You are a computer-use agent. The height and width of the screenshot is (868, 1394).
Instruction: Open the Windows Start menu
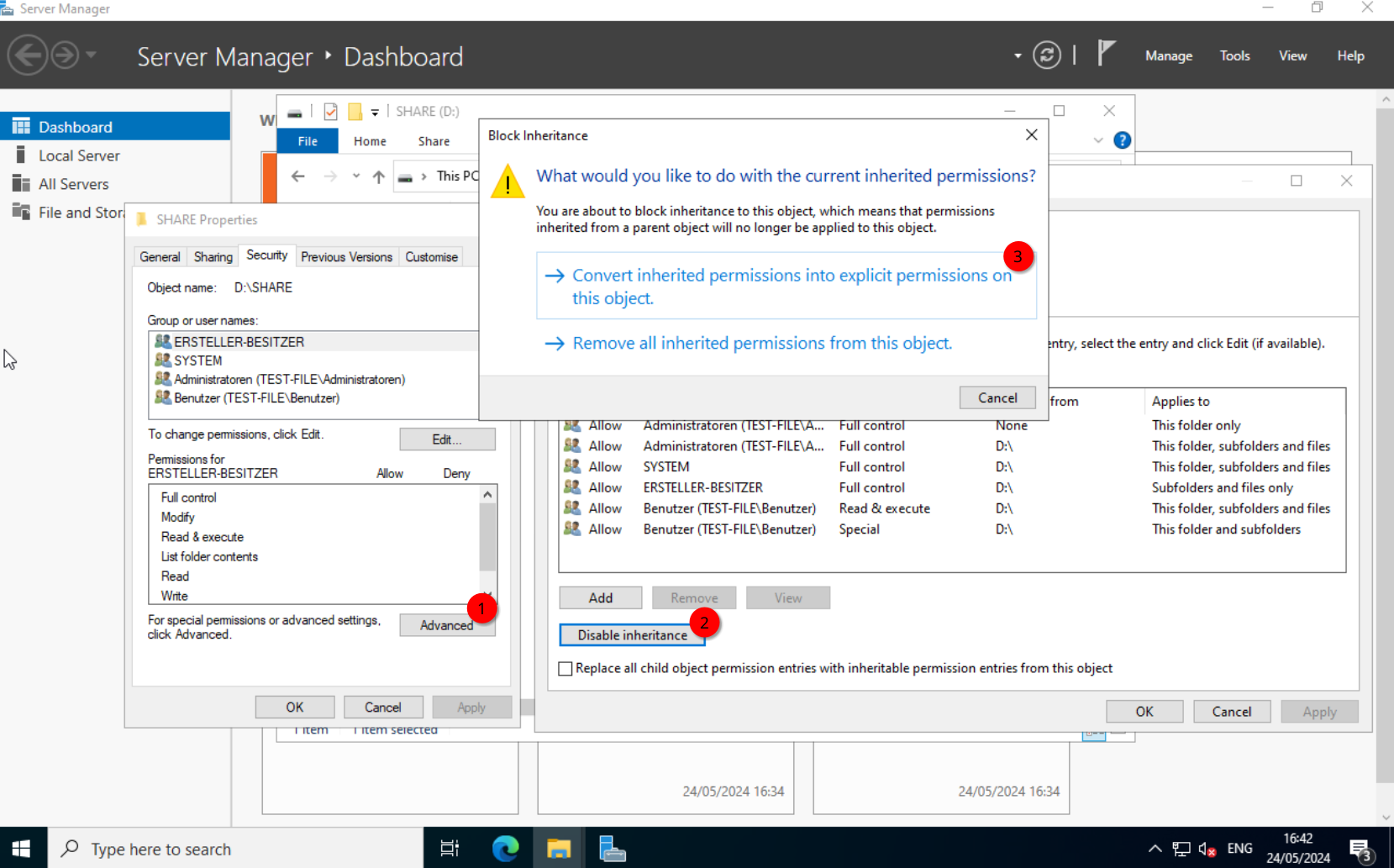point(22,849)
